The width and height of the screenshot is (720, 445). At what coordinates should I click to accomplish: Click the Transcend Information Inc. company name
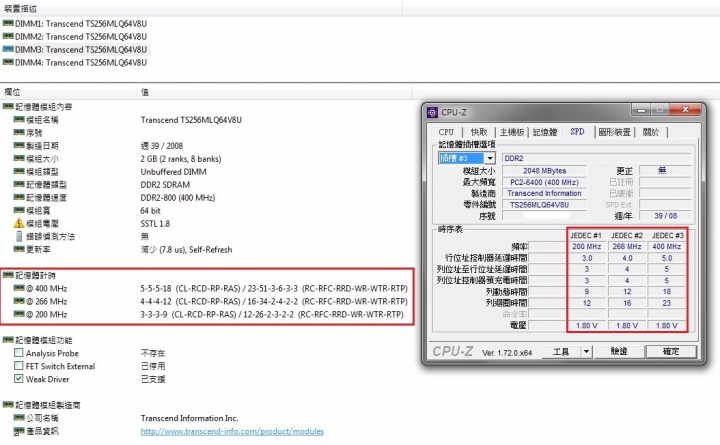(190, 418)
